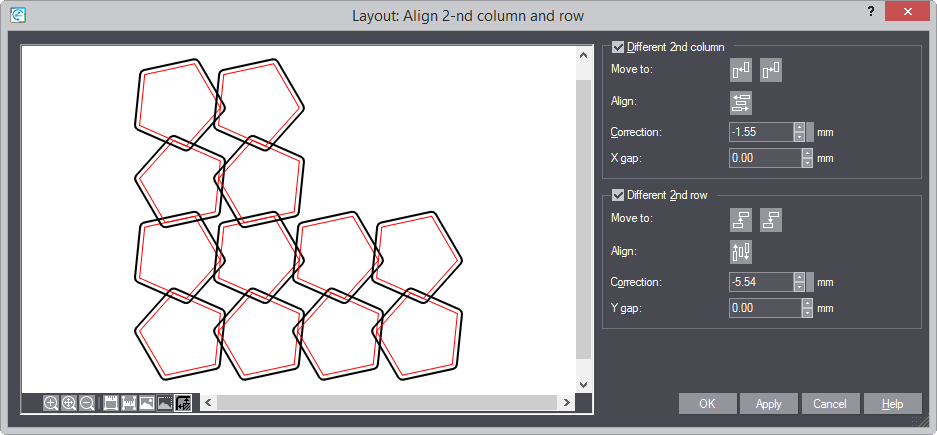The image size is (937, 435).
Task: Increase X gap with up arrow
Action: tap(807, 154)
